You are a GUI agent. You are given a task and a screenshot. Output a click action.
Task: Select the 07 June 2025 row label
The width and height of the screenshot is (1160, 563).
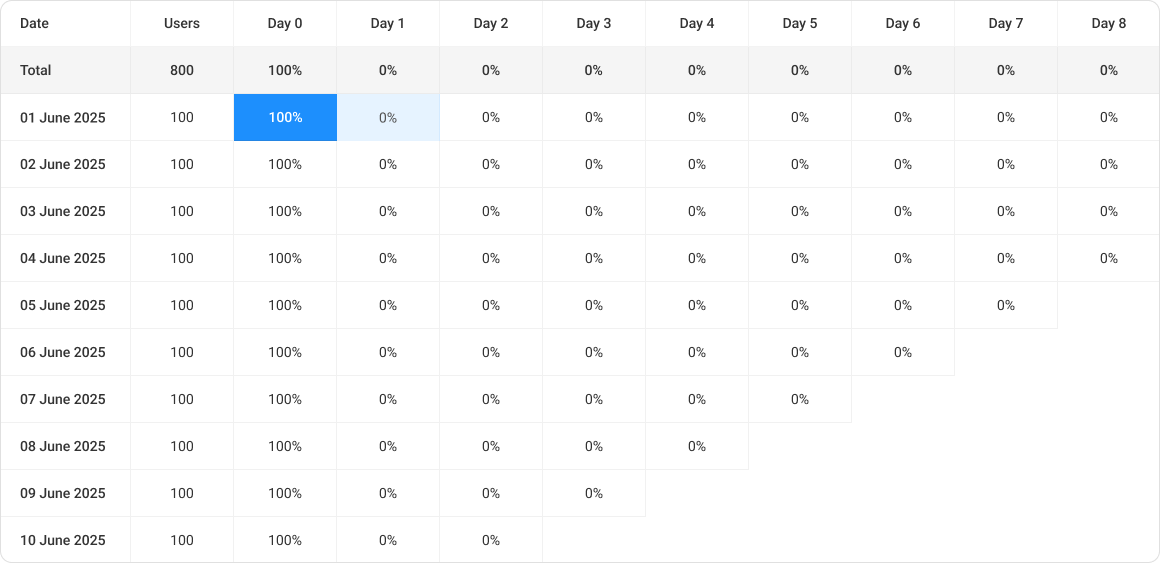tap(63, 399)
